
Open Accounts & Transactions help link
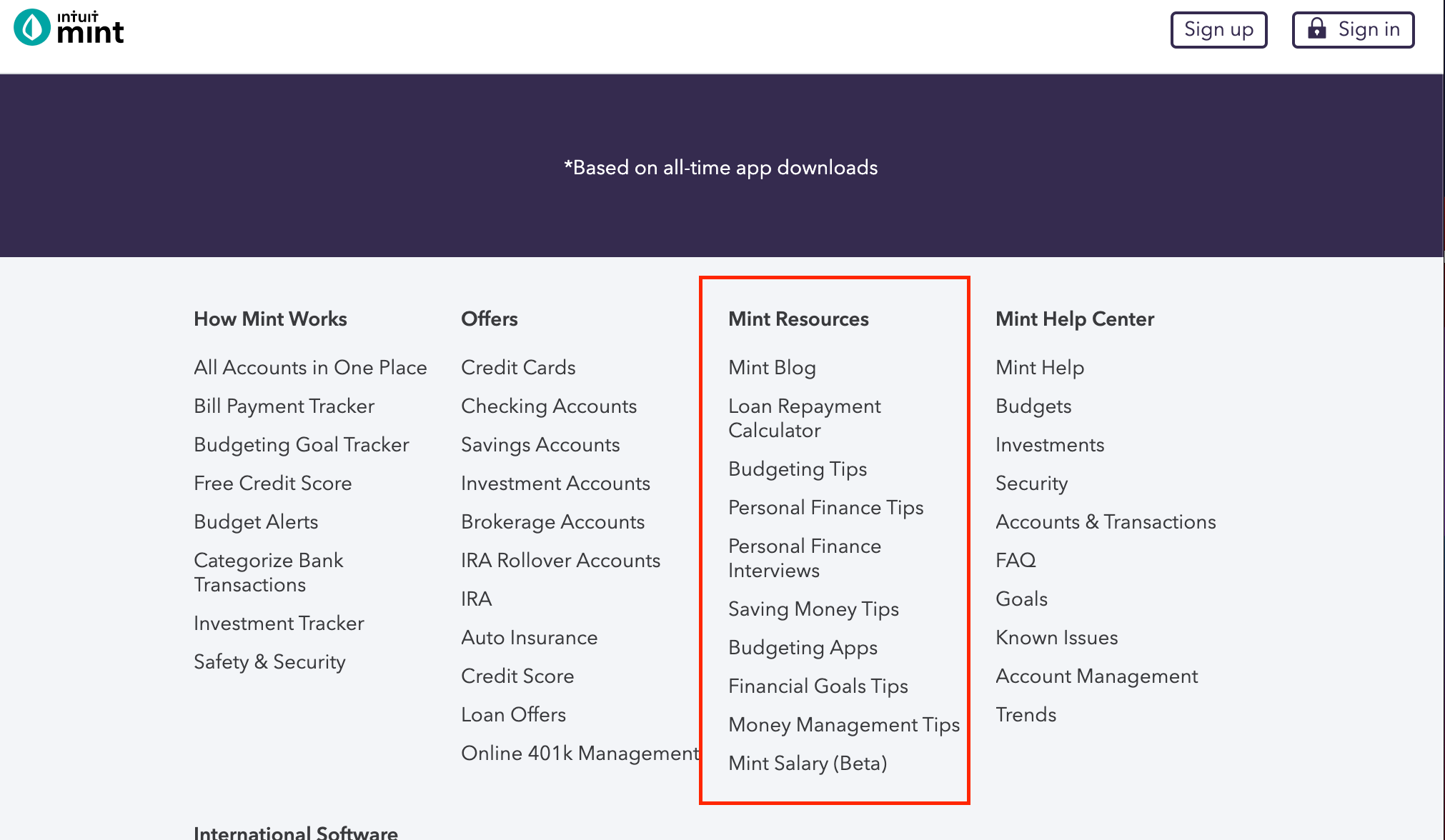pyautogui.click(x=1106, y=521)
